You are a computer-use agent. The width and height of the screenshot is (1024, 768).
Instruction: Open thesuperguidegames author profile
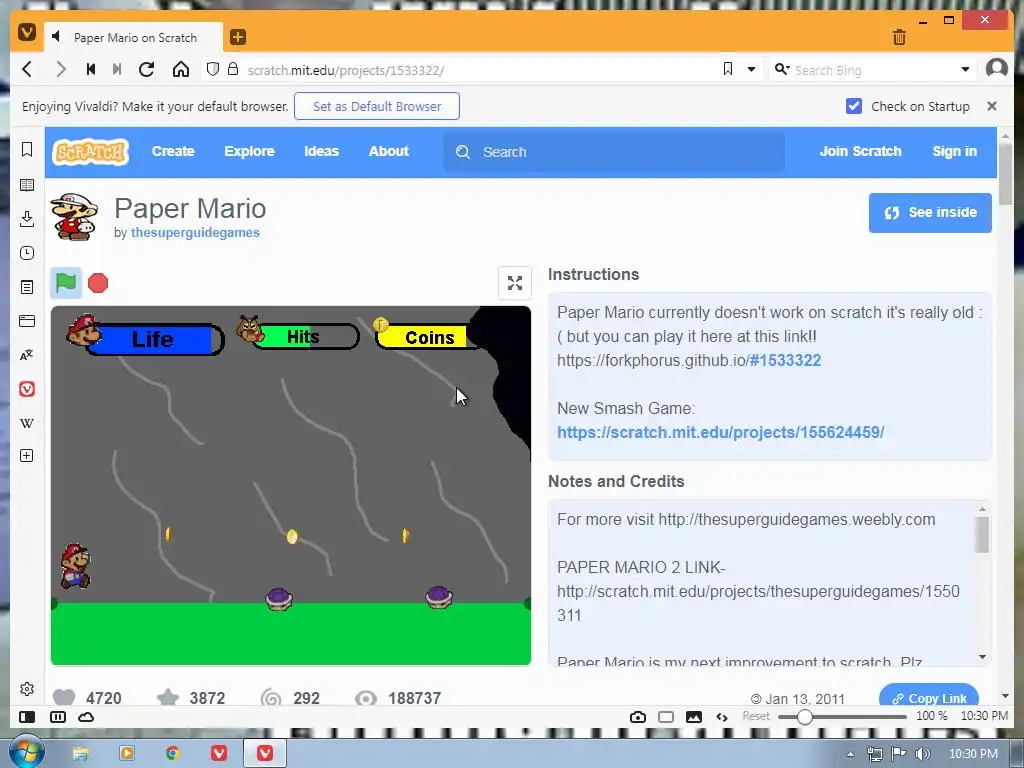coord(195,232)
